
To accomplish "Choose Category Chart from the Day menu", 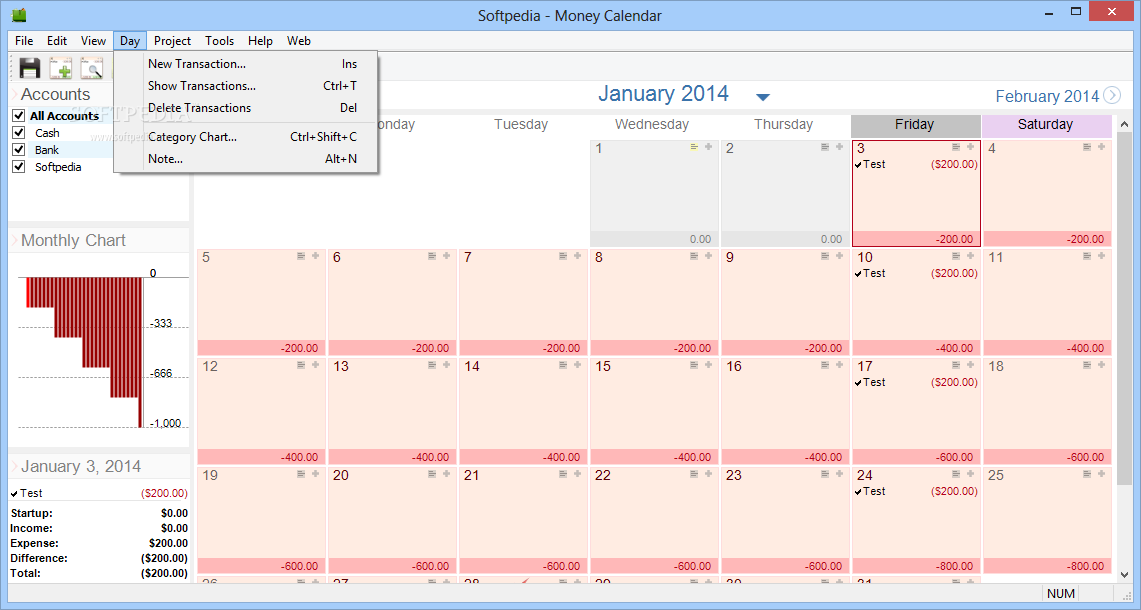I will [246, 137].
